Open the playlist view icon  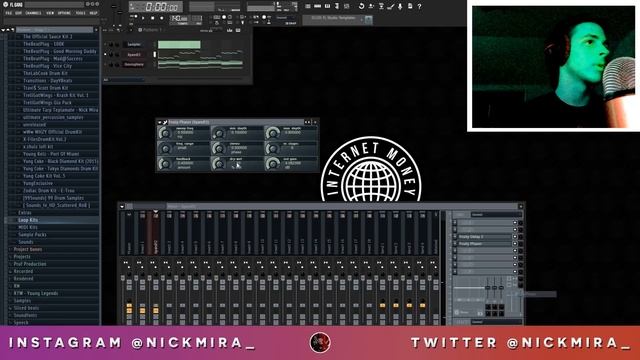click(x=308, y=7)
